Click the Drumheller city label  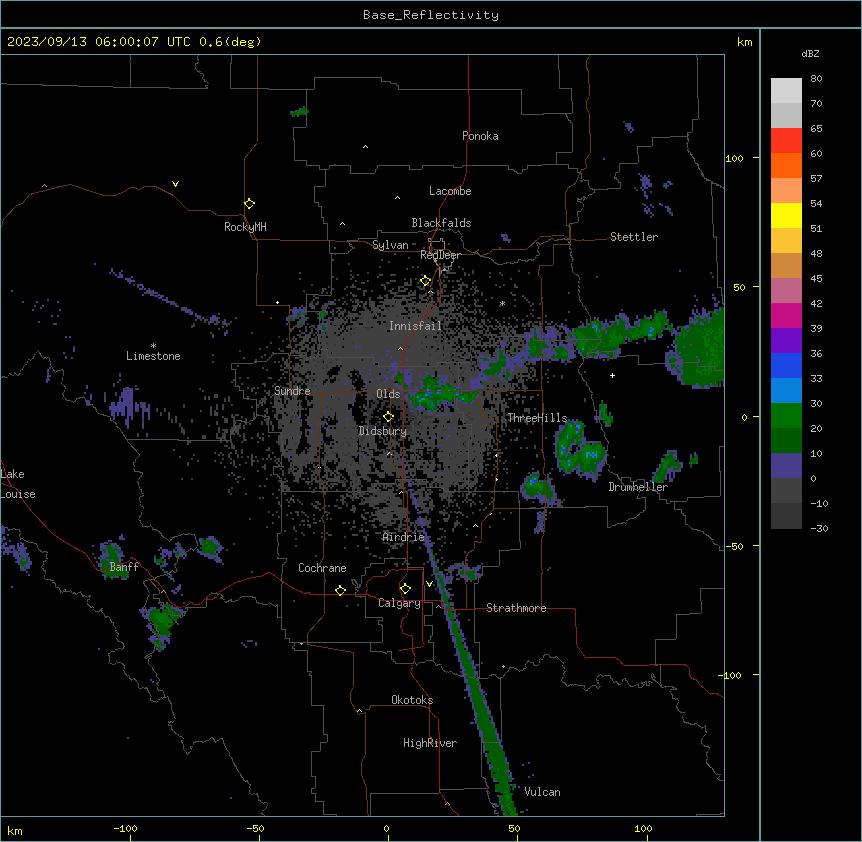click(638, 487)
